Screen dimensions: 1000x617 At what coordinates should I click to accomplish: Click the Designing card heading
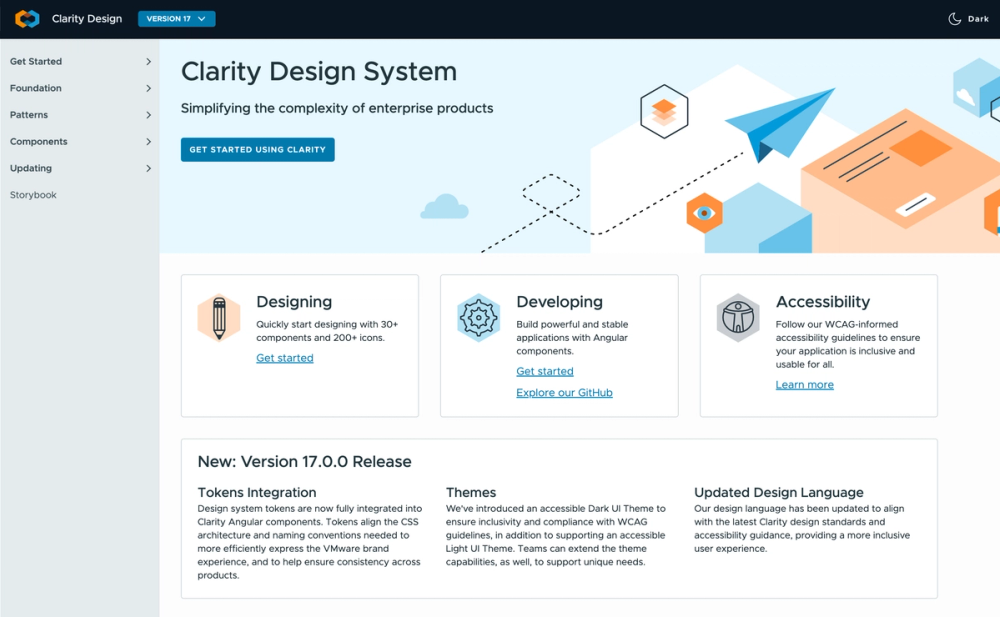[294, 302]
